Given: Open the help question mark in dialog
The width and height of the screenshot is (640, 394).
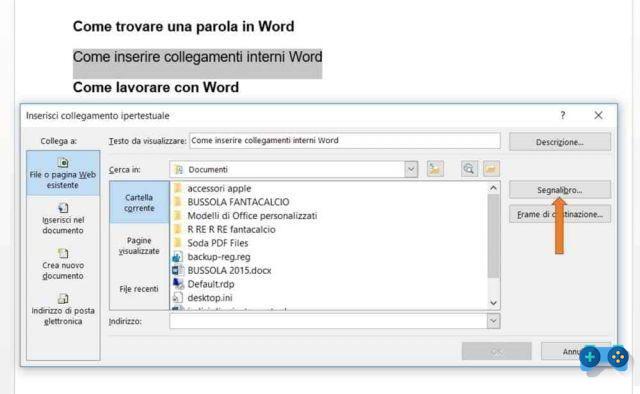Looking at the screenshot, I should click(x=563, y=116).
